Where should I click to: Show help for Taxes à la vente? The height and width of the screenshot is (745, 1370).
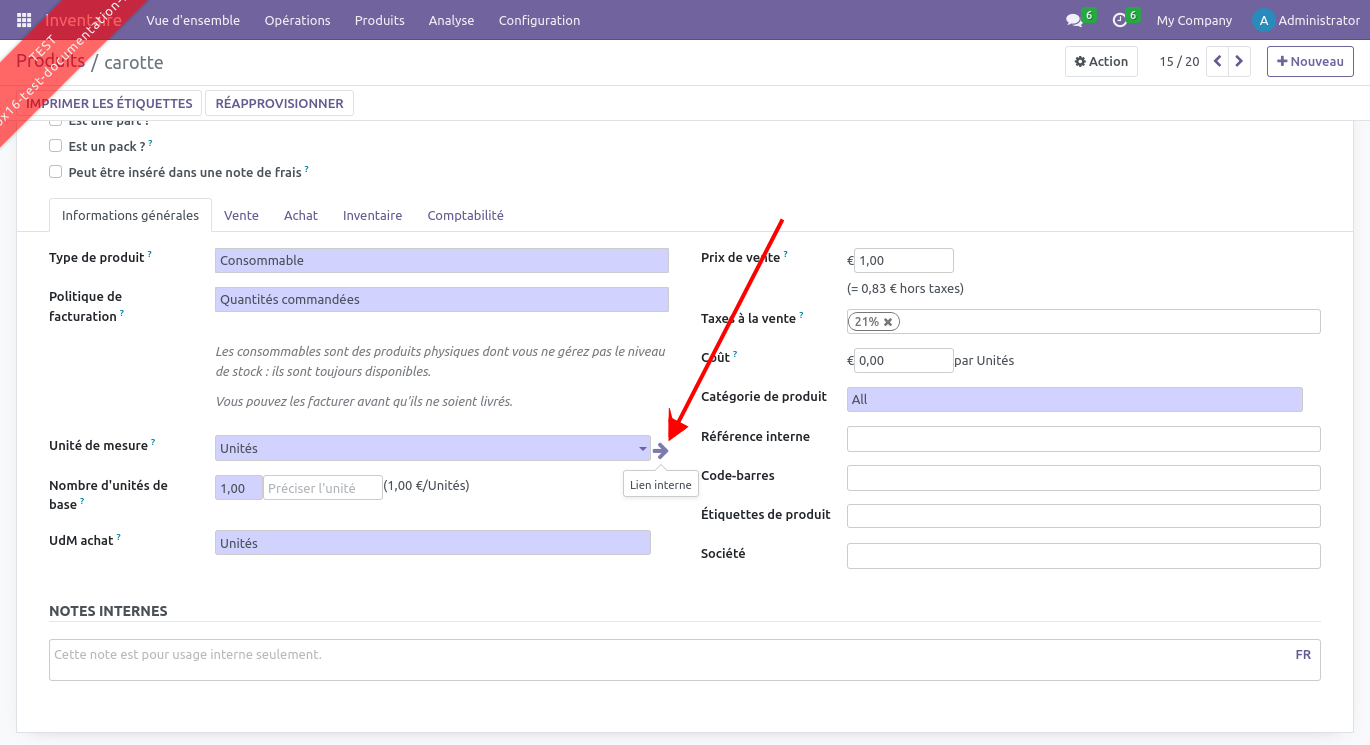coord(802,316)
